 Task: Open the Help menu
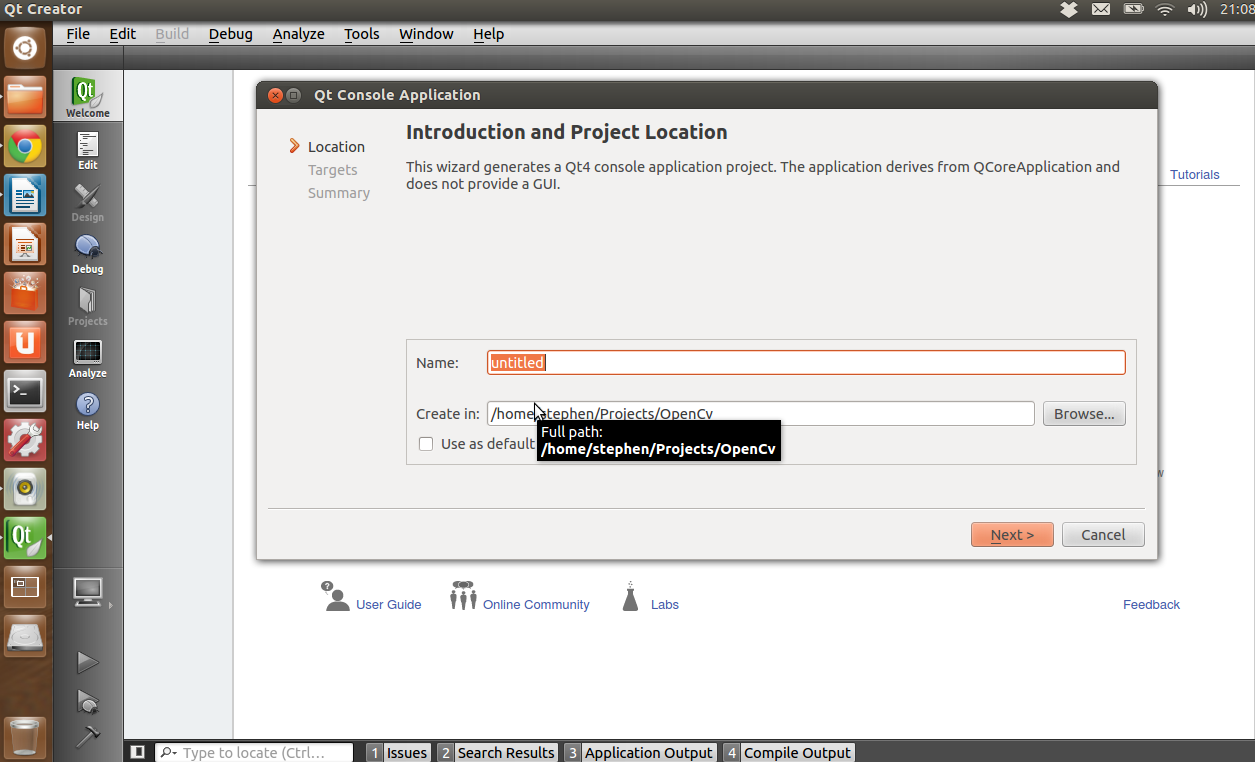[x=489, y=34]
